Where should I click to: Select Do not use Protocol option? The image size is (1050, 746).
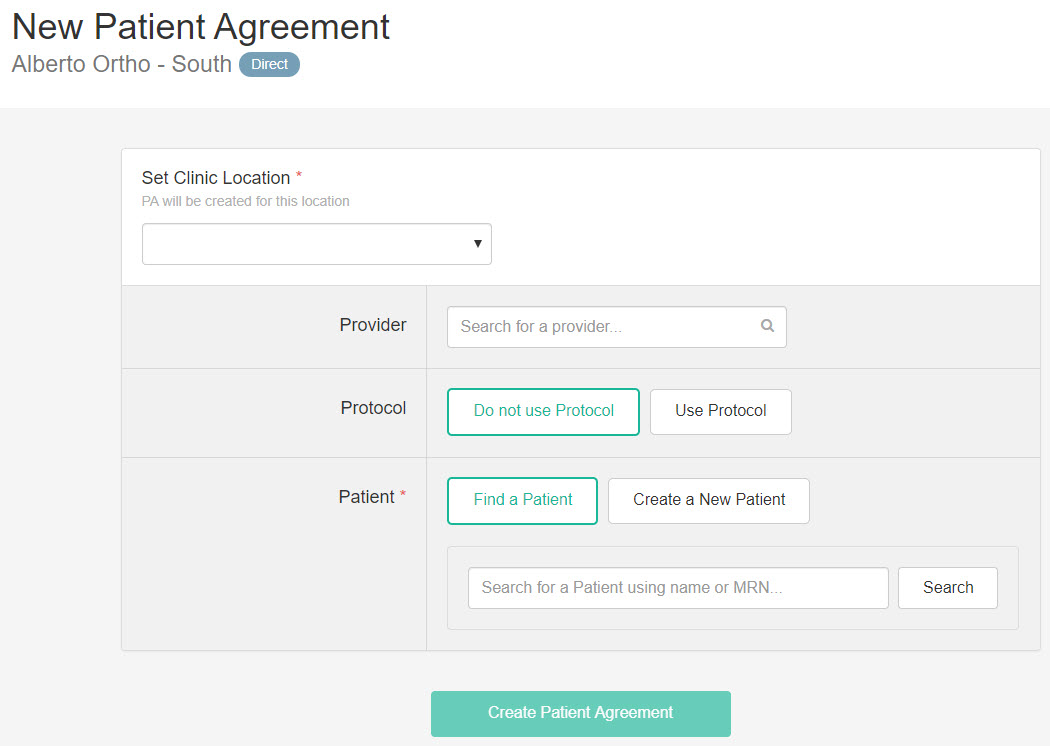point(543,411)
